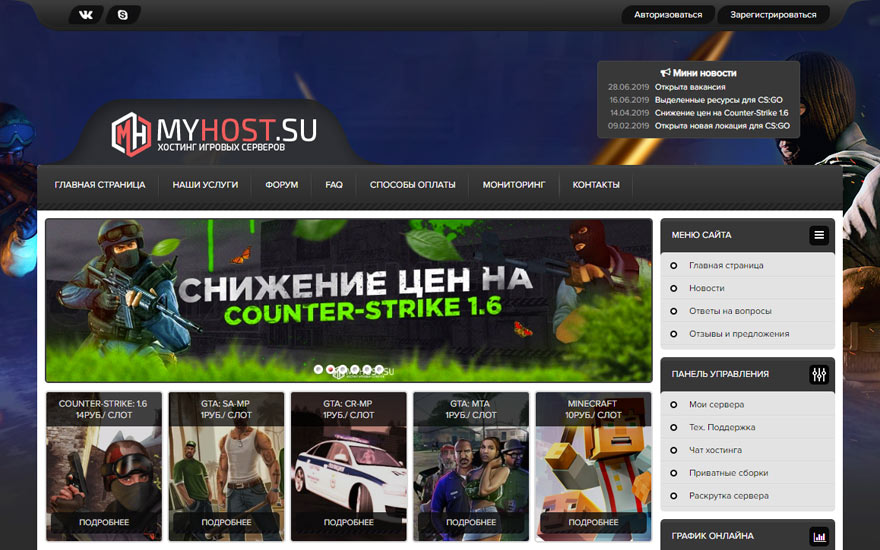Click the Мини новости megaphone icon

(666, 73)
